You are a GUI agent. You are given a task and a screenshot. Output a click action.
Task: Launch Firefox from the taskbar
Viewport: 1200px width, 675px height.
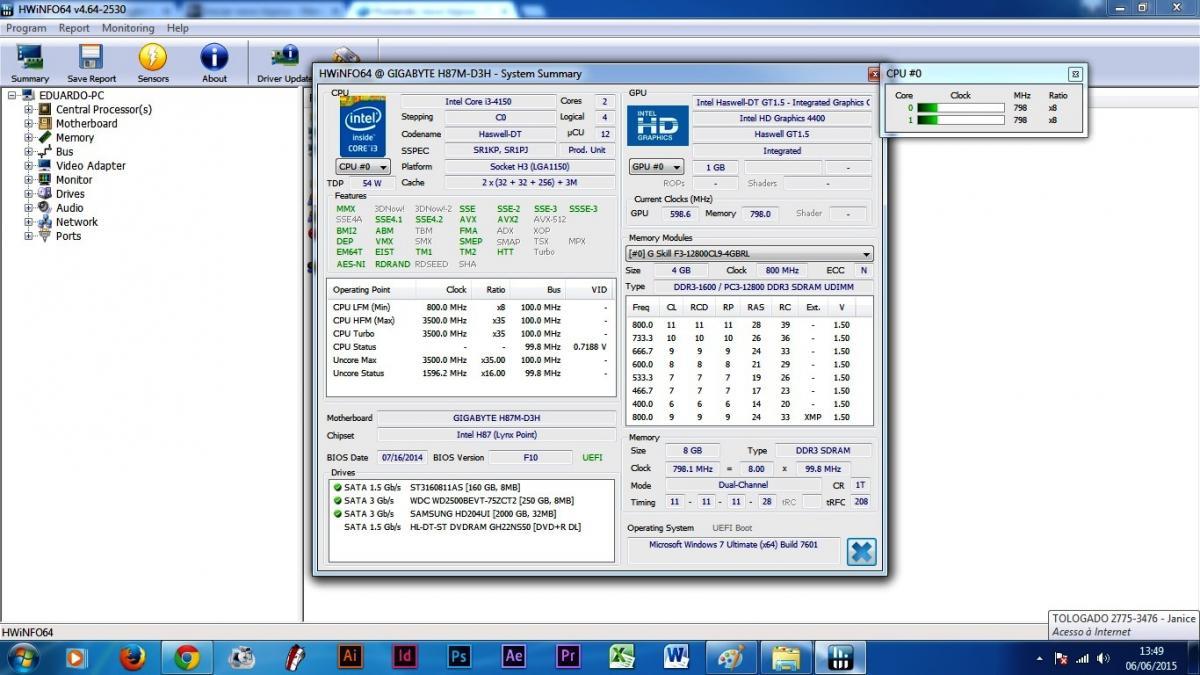point(132,657)
